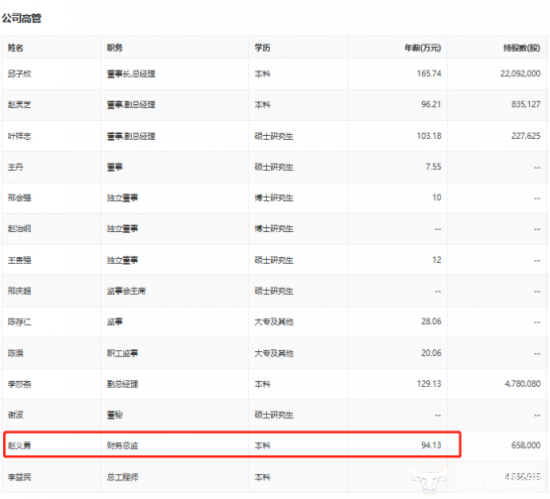Click the 持股数(股) column header
550x499 pixels.
(x=522, y=48)
